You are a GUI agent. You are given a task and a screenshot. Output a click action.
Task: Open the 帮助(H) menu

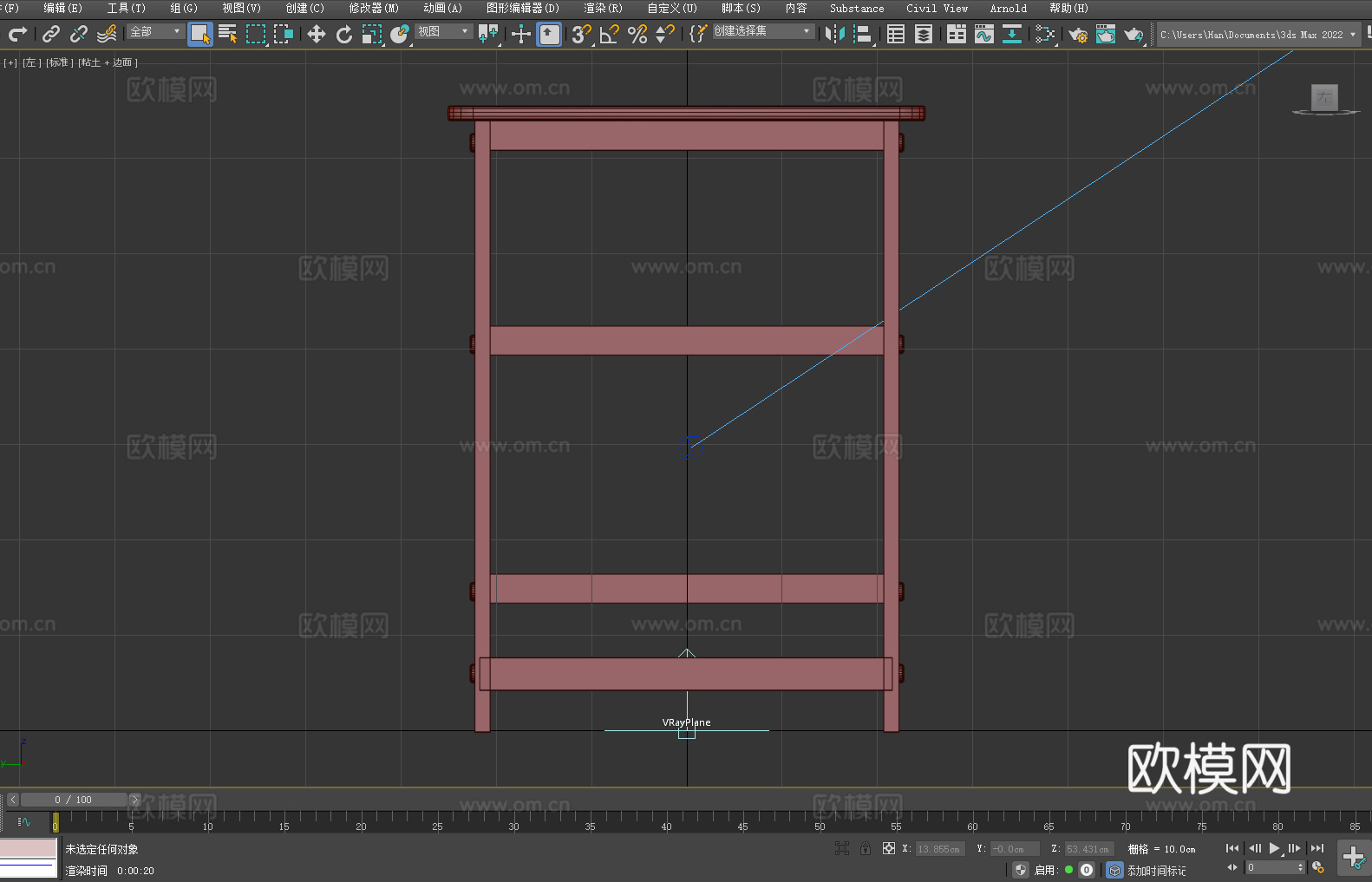1068,8
